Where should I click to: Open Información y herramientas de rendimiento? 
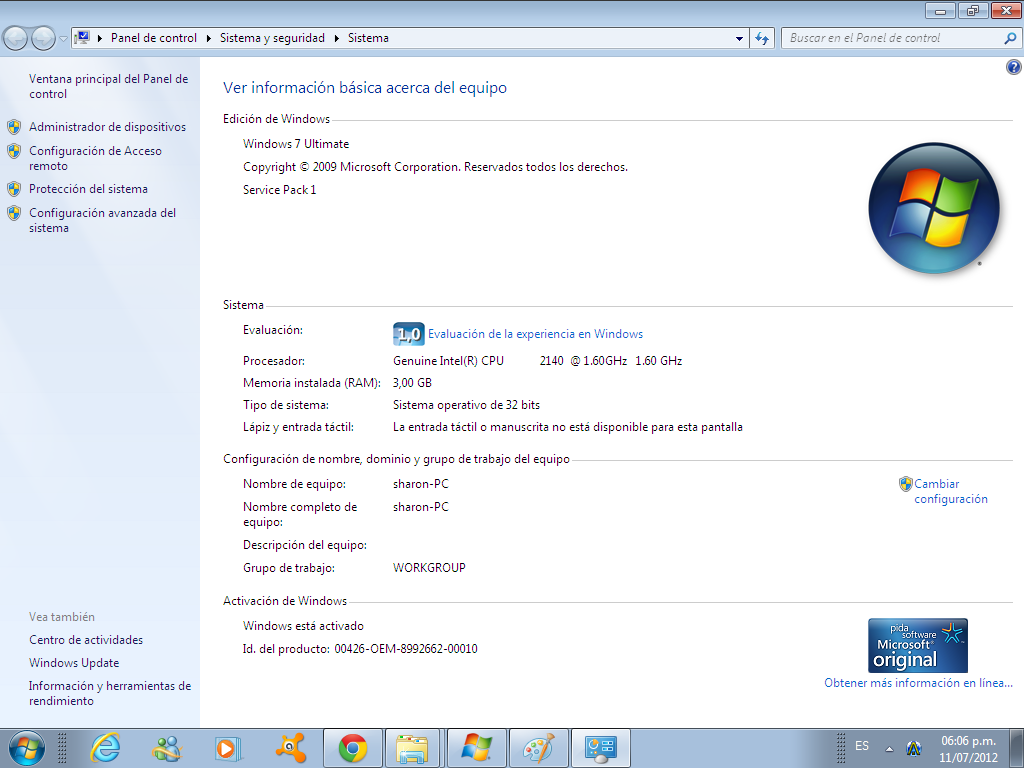(x=110, y=693)
